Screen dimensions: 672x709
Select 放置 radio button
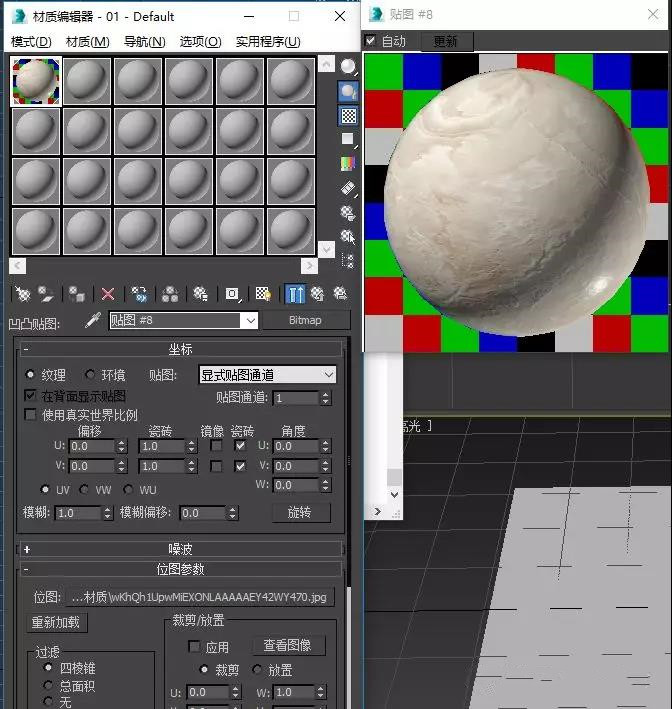(x=257, y=669)
